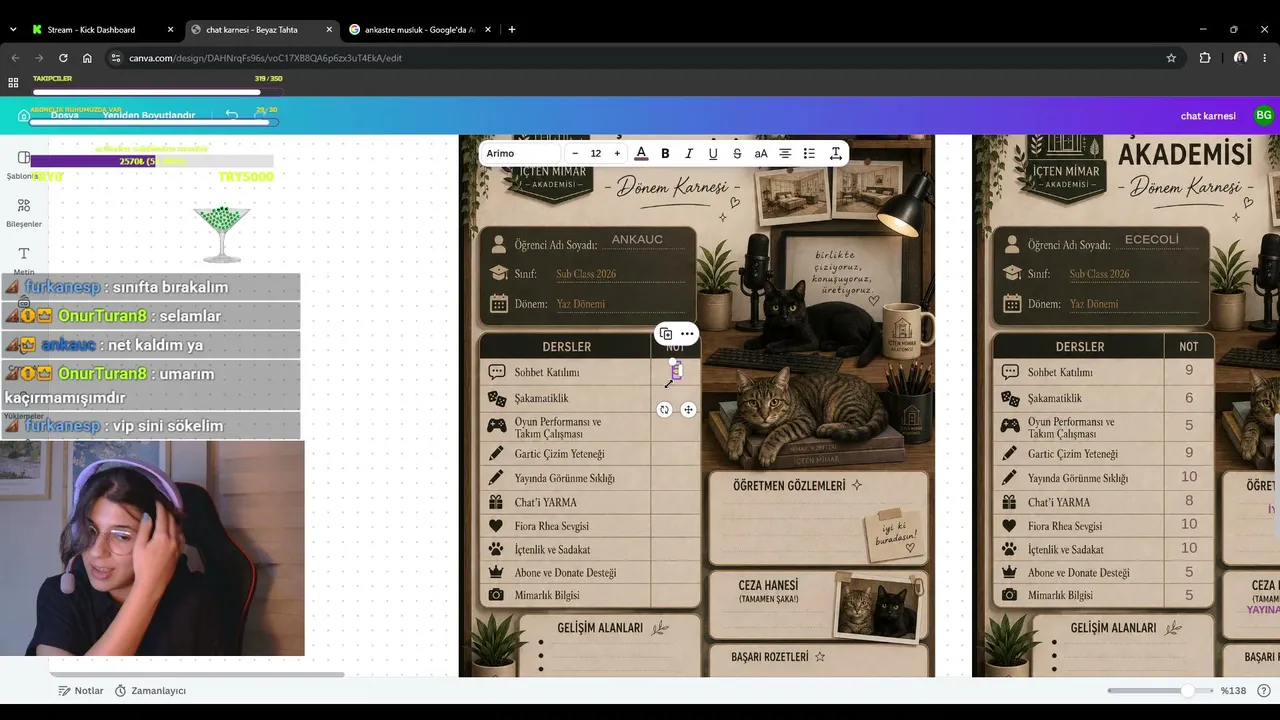
Task: Open the Arimo font family dropdown
Action: pyautogui.click(x=520, y=153)
